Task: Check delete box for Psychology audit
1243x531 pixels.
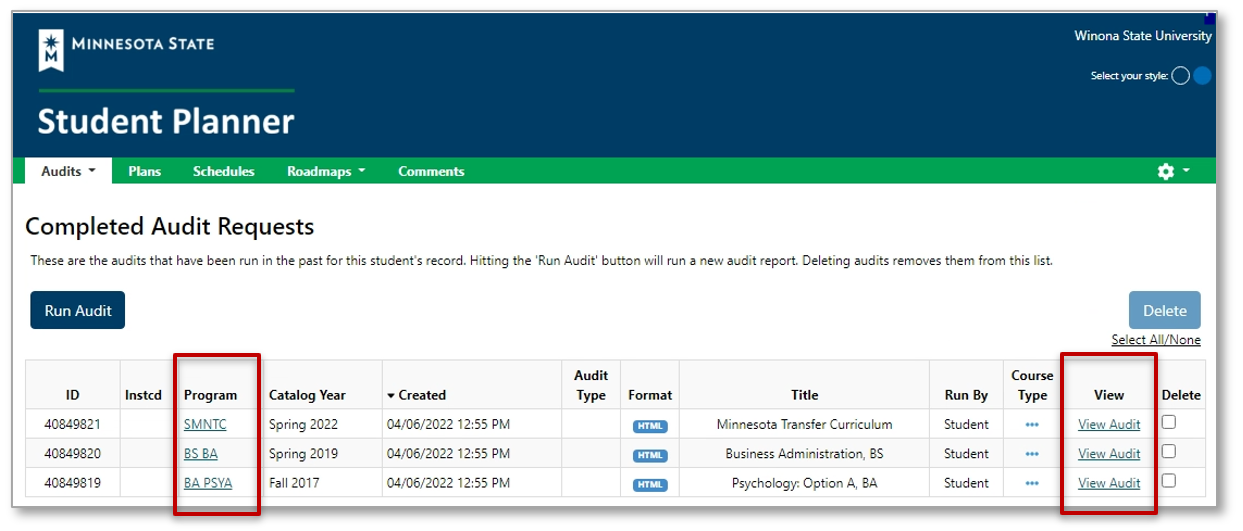Action: pyautogui.click(x=1168, y=481)
